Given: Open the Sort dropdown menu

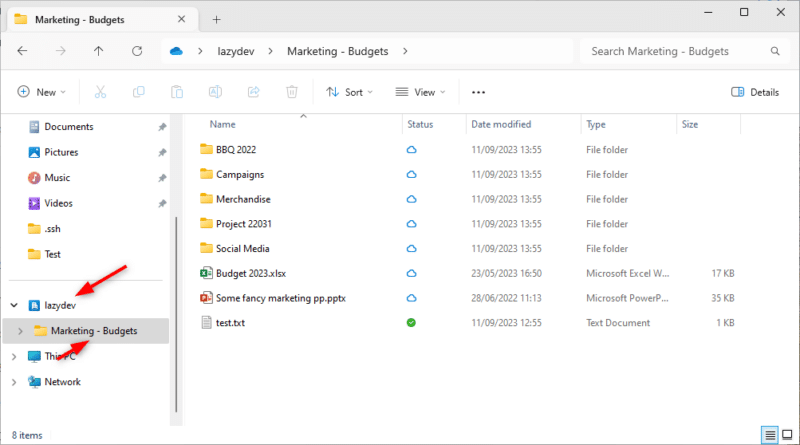Looking at the screenshot, I should pyautogui.click(x=349, y=92).
